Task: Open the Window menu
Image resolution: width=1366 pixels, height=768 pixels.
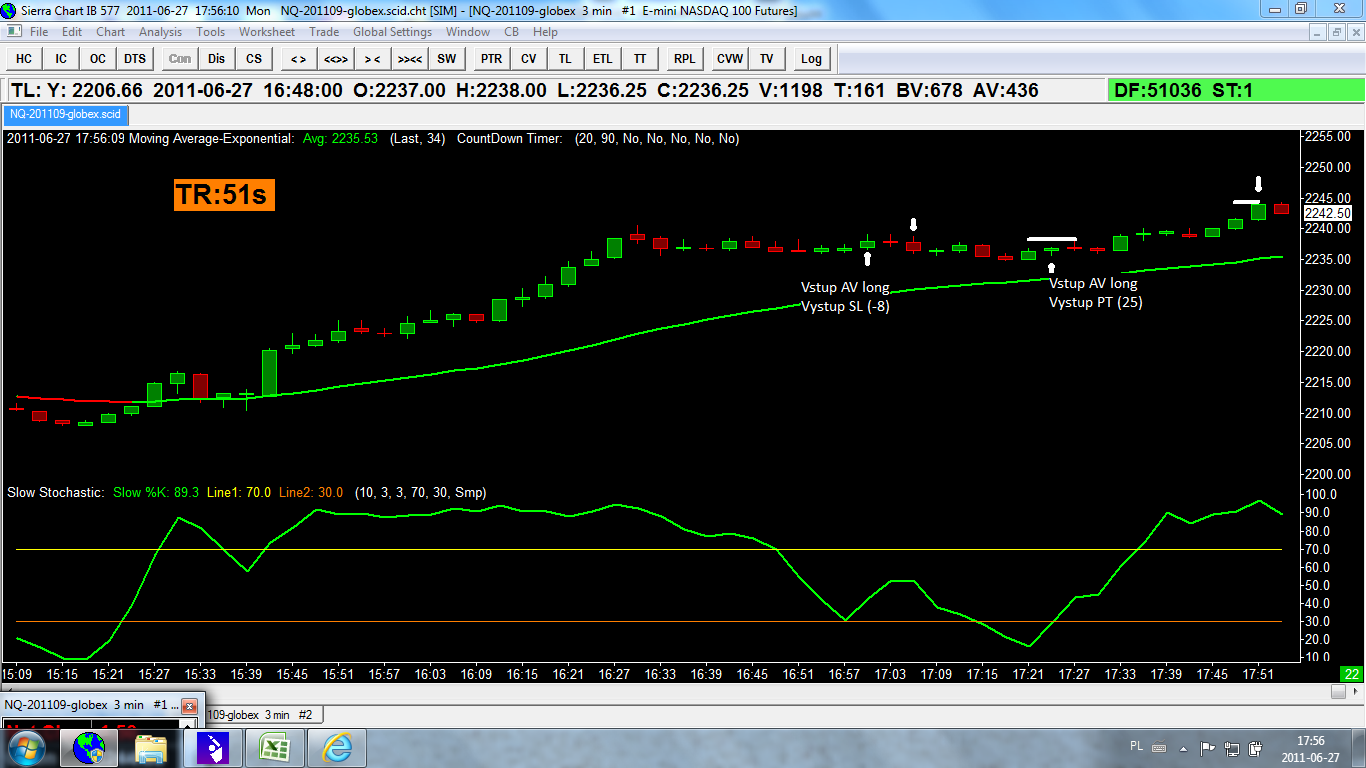Action: (x=468, y=32)
